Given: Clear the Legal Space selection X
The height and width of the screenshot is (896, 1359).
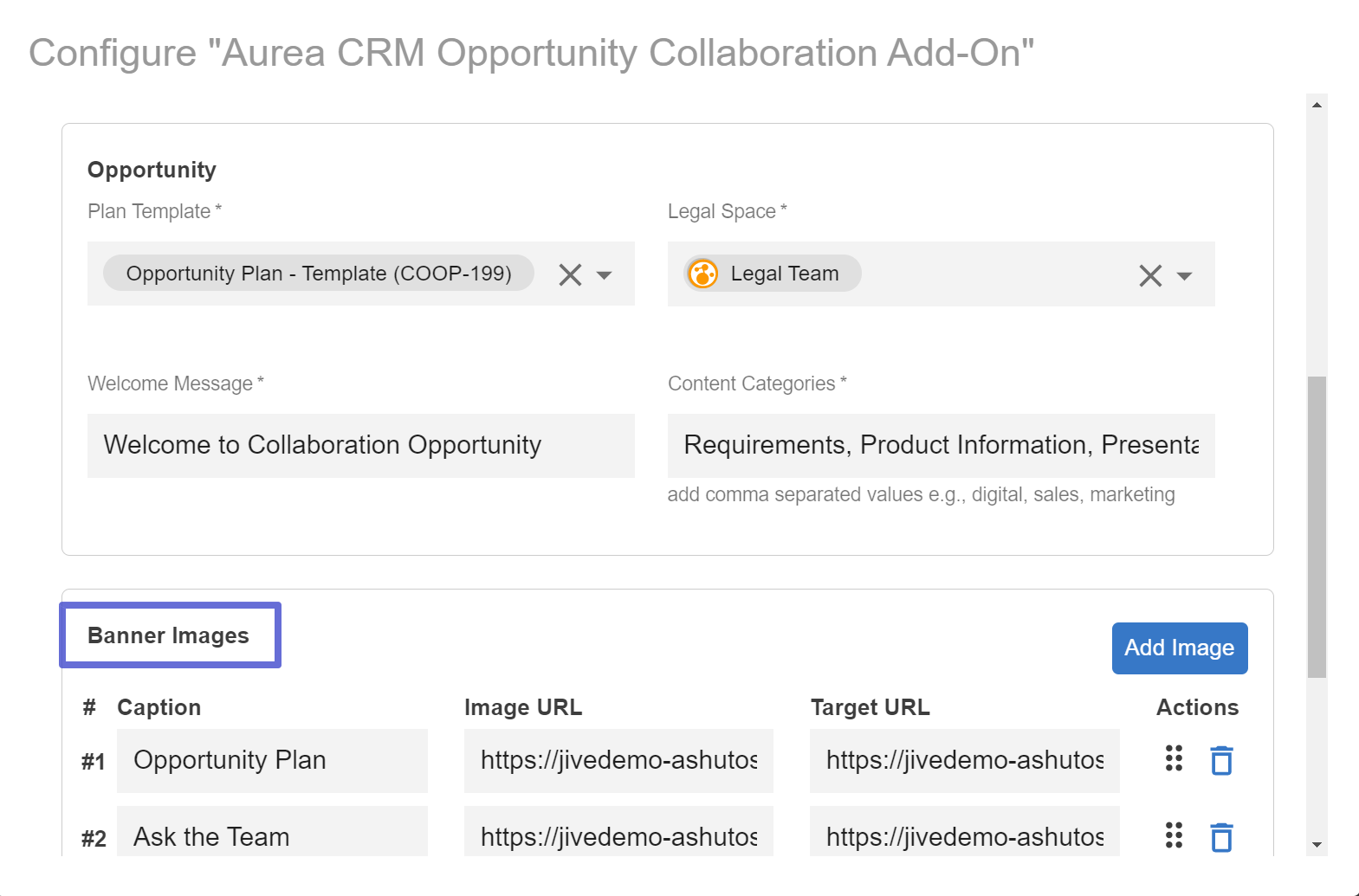Looking at the screenshot, I should click(x=1150, y=275).
